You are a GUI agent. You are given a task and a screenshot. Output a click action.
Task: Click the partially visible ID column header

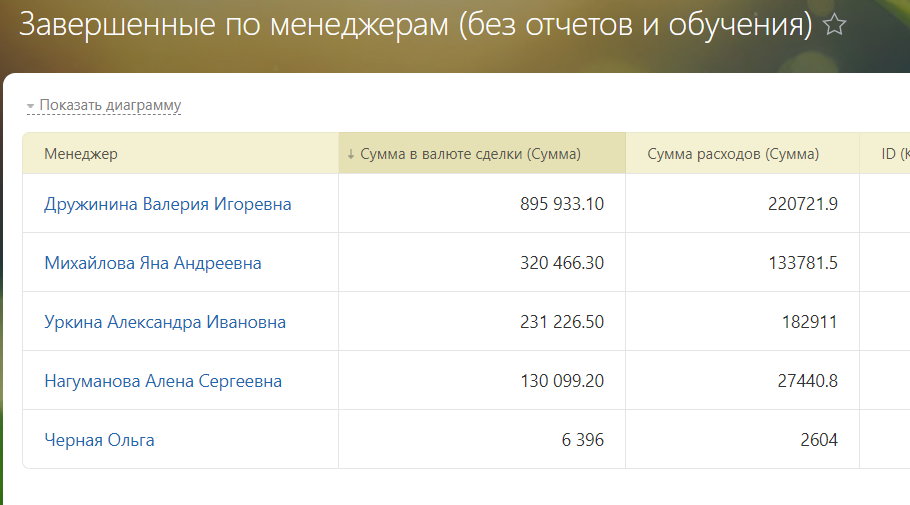895,154
